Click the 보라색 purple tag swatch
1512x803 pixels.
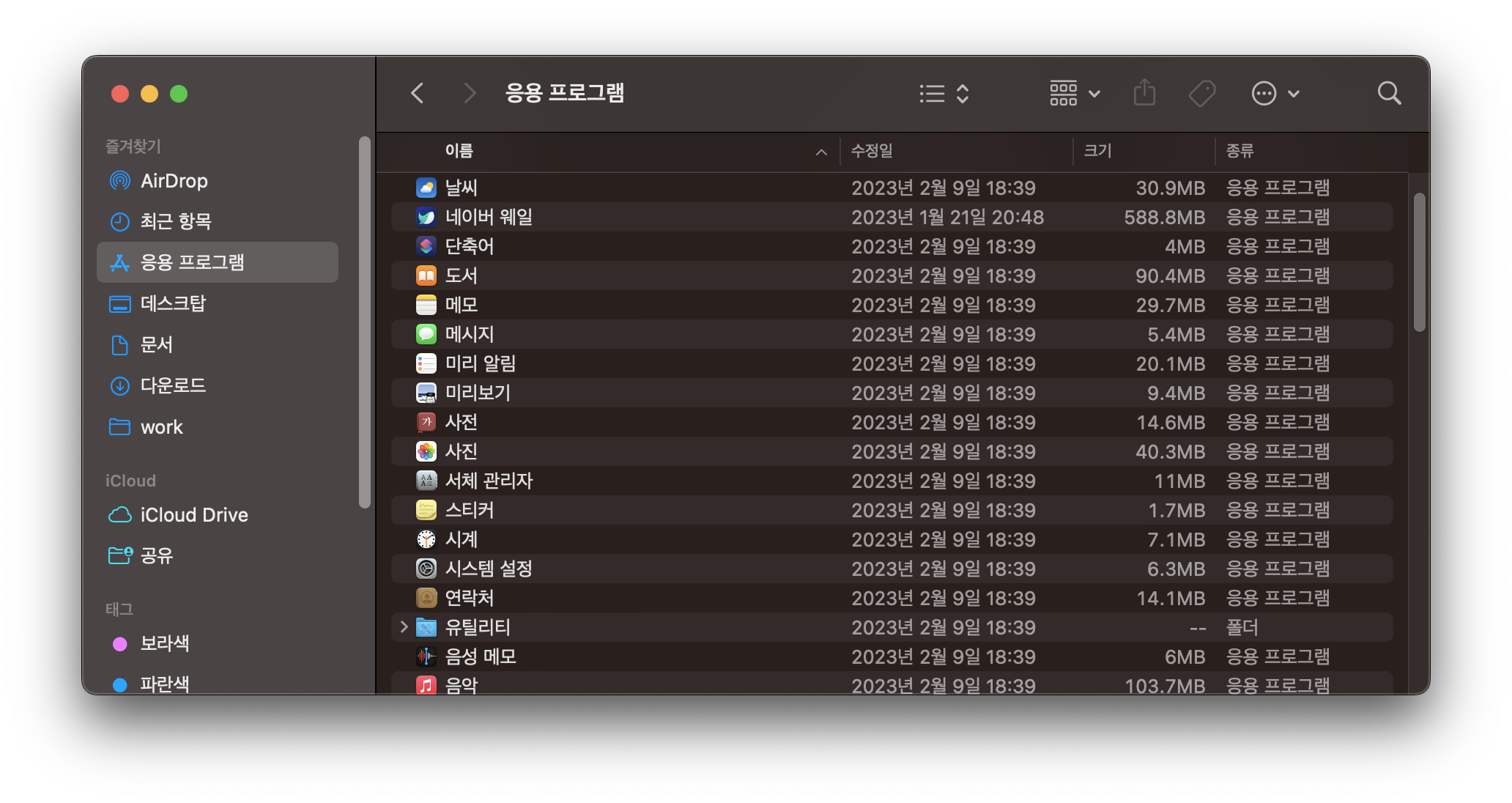[x=120, y=643]
